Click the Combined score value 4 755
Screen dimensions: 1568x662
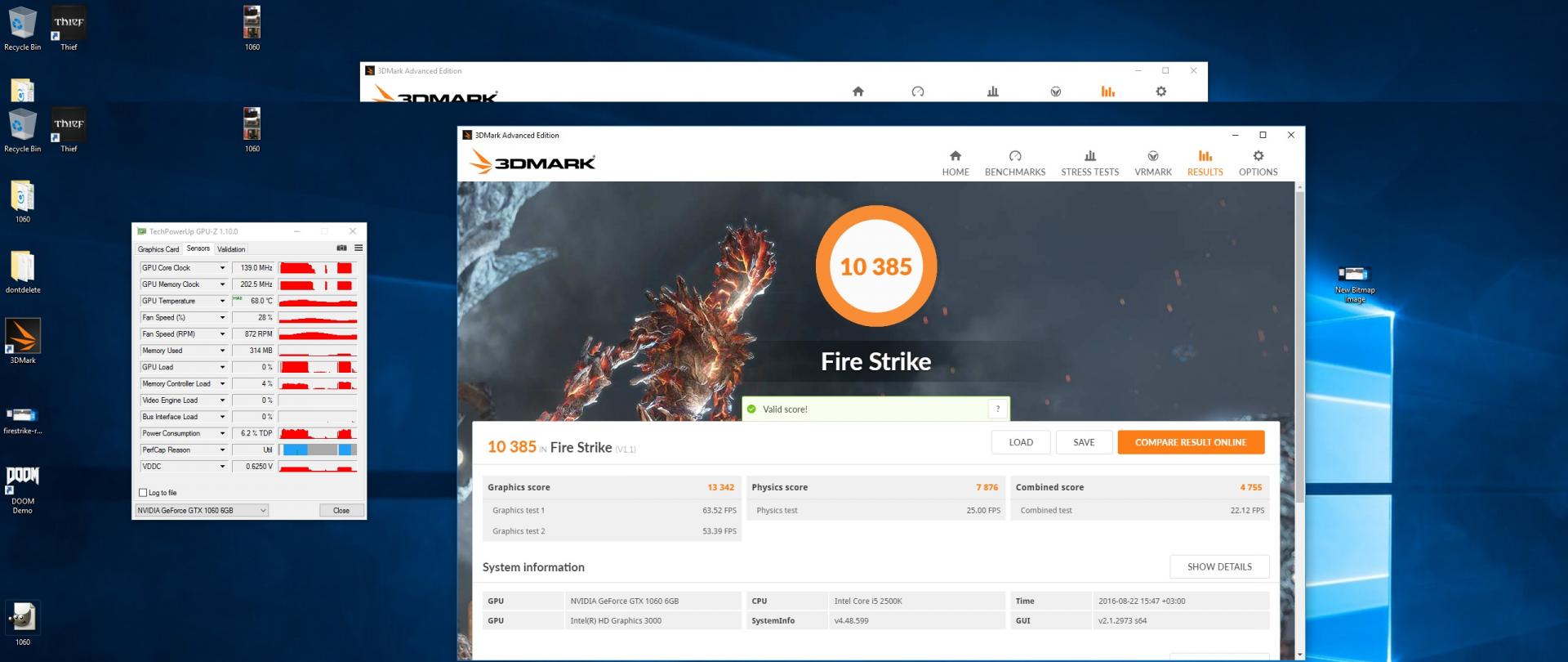coord(1250,487)
